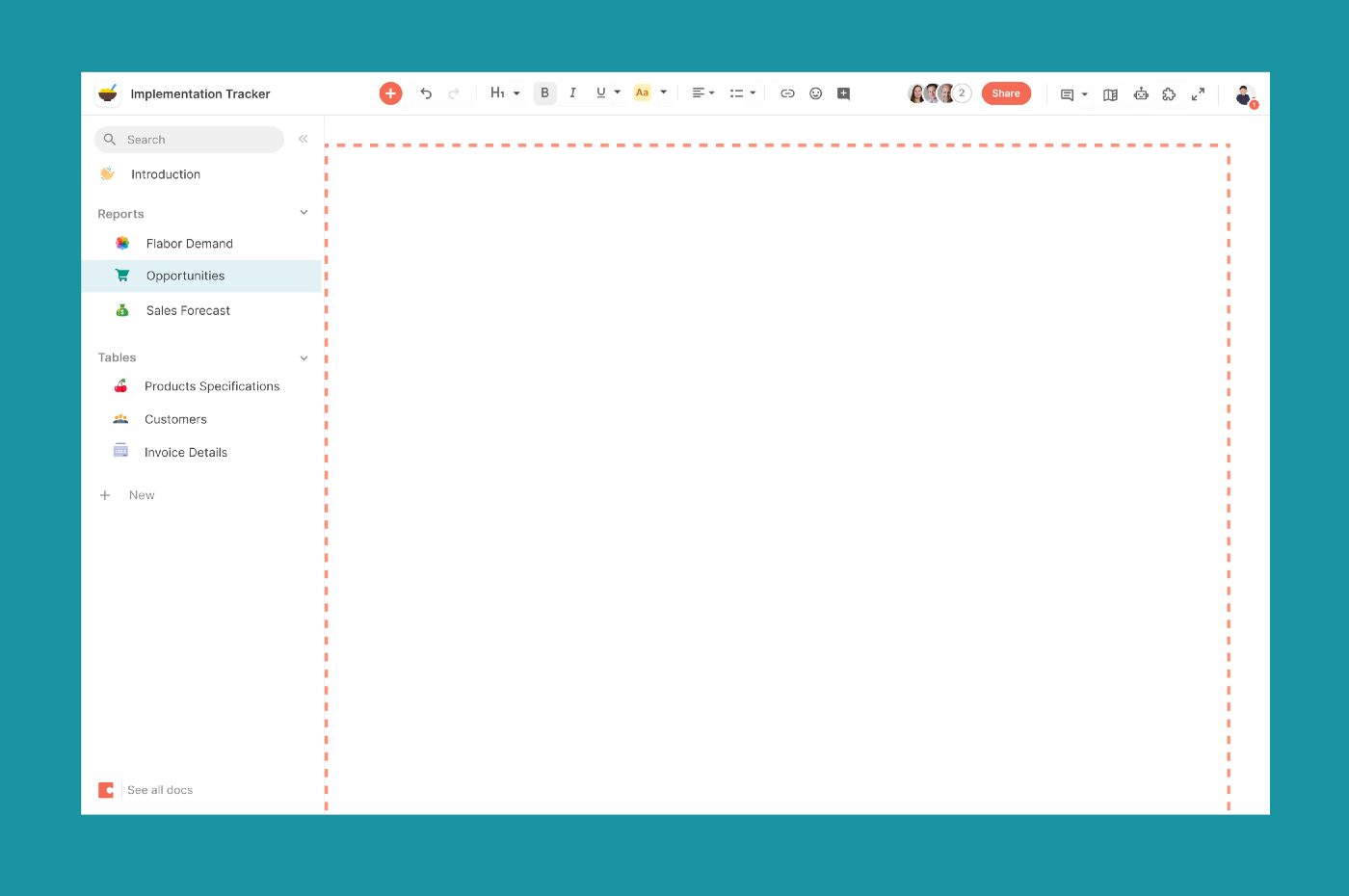This screenshot has width=1349, height=896.
Task: Click See all docs link
Action: tap(160, 790)
